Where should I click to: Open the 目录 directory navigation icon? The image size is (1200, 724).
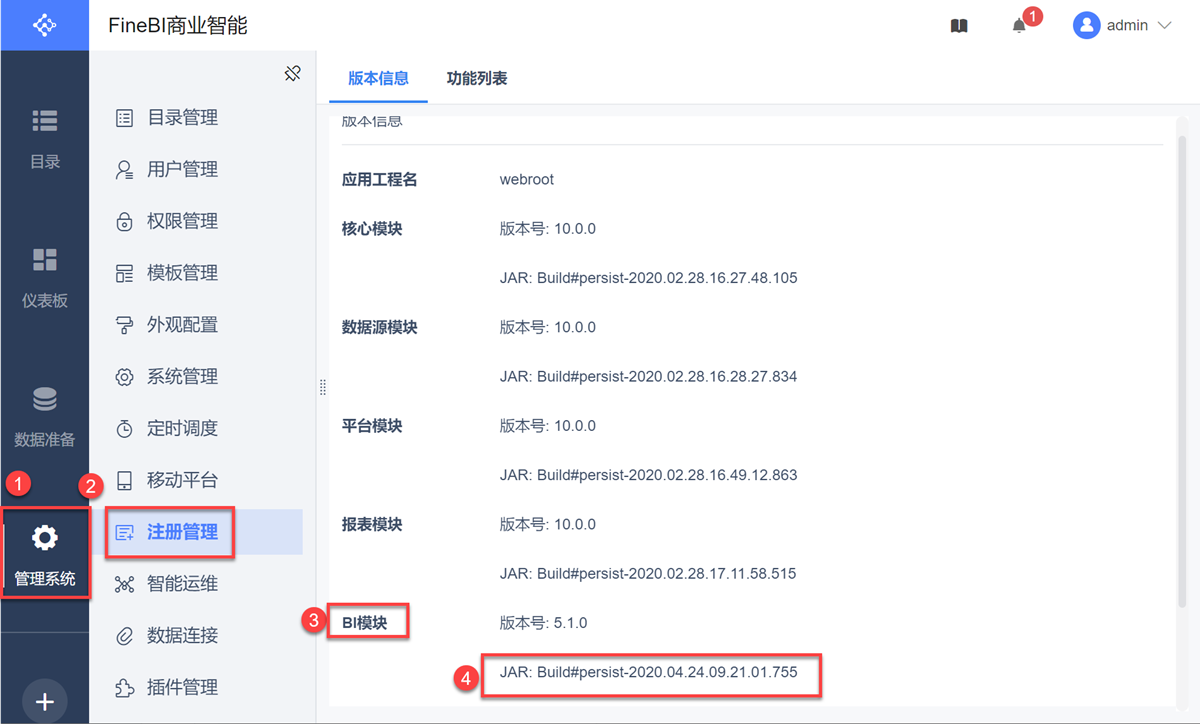(44, 120)
